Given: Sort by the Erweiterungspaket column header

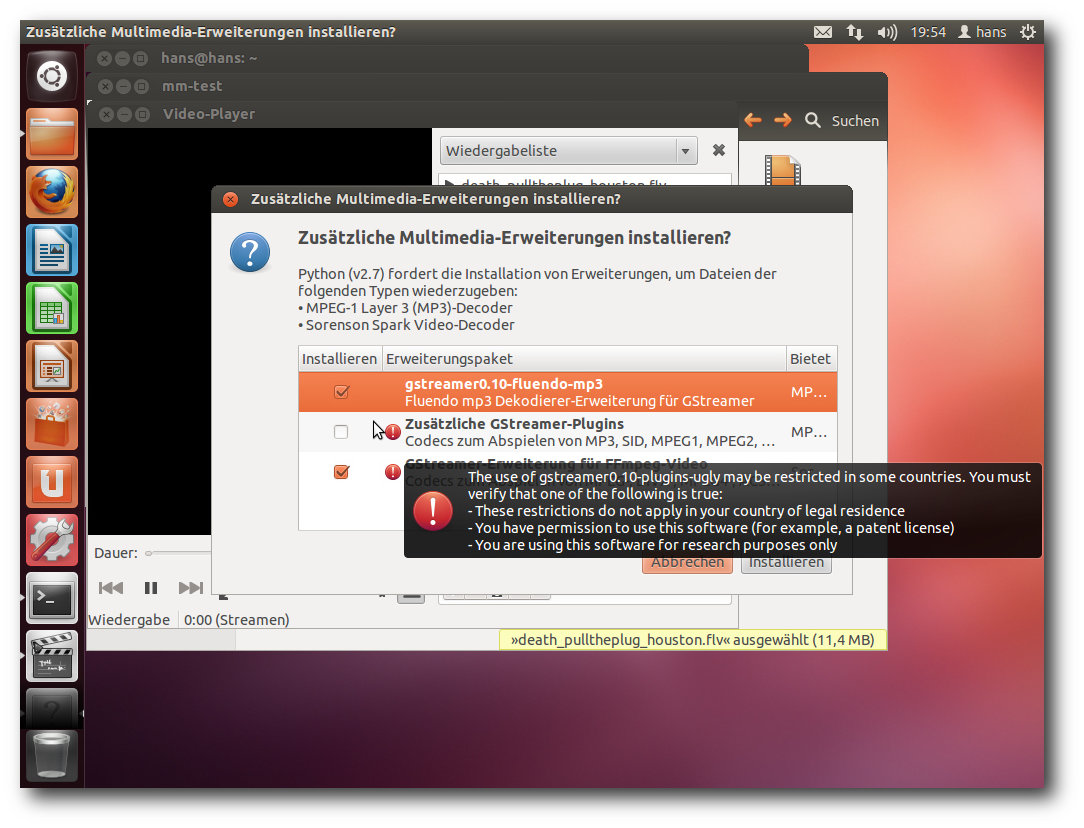Looking at the screenshot, I should tap(584, 359).
